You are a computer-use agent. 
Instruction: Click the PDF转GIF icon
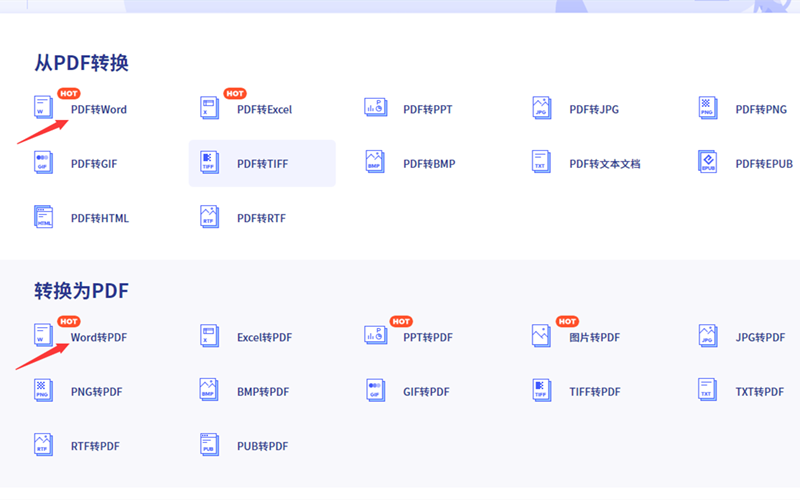(43, 163)
